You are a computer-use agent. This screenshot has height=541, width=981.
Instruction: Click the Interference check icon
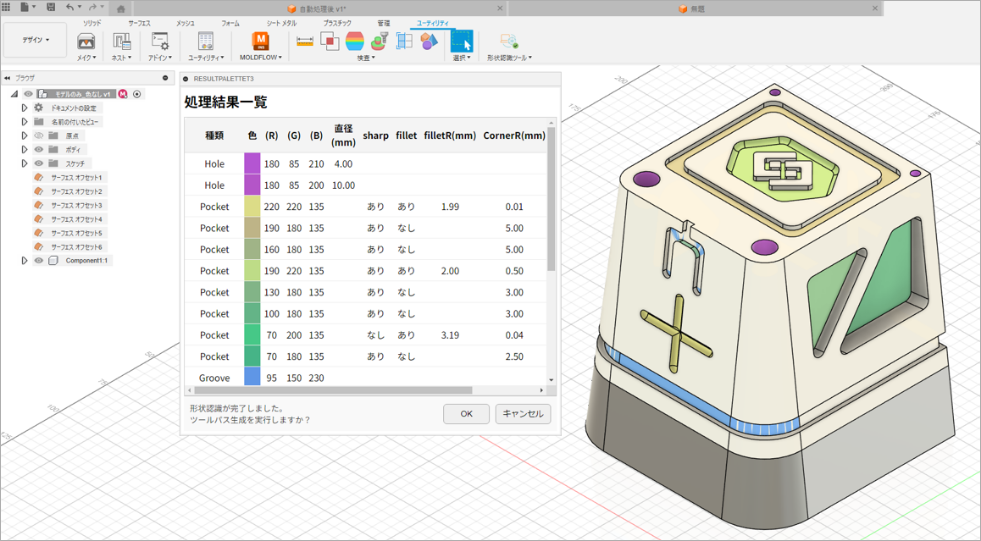point(329,41)
